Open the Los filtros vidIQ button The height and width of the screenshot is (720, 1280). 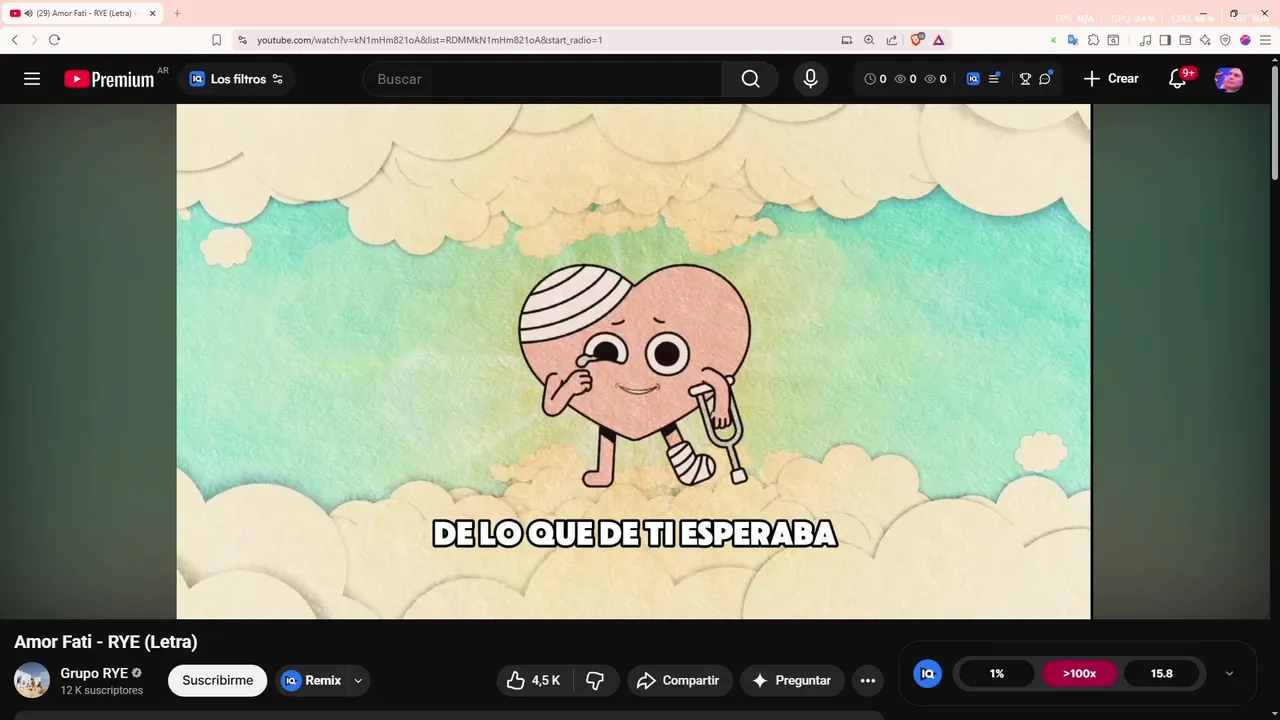click(237, 79)
